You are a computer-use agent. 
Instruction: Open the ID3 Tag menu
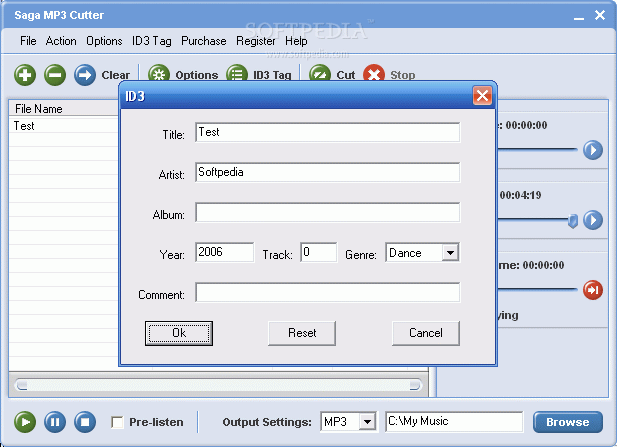151,41
